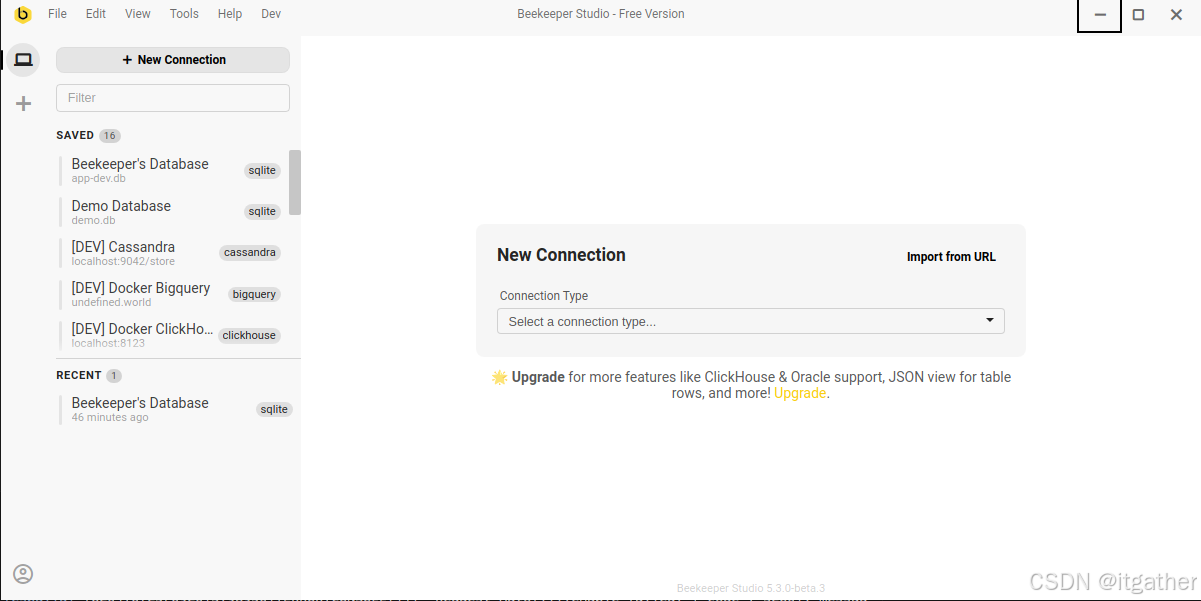Open the Help menu
This screenshot has width=1201, height=601.
click(230, 14)
